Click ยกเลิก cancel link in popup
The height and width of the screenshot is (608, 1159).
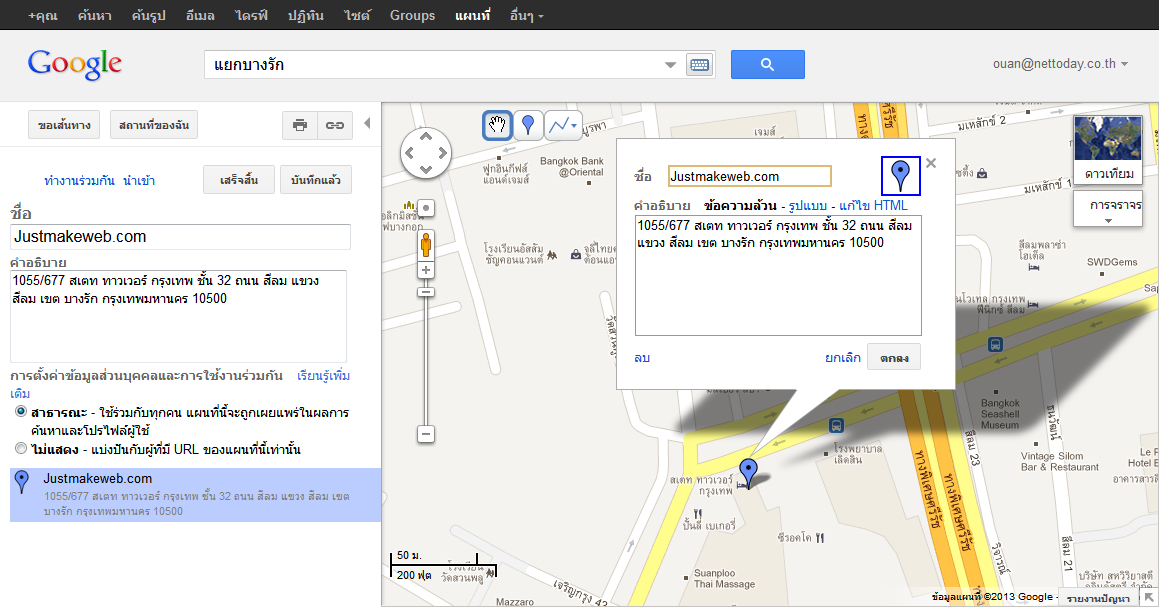point(843,358)
